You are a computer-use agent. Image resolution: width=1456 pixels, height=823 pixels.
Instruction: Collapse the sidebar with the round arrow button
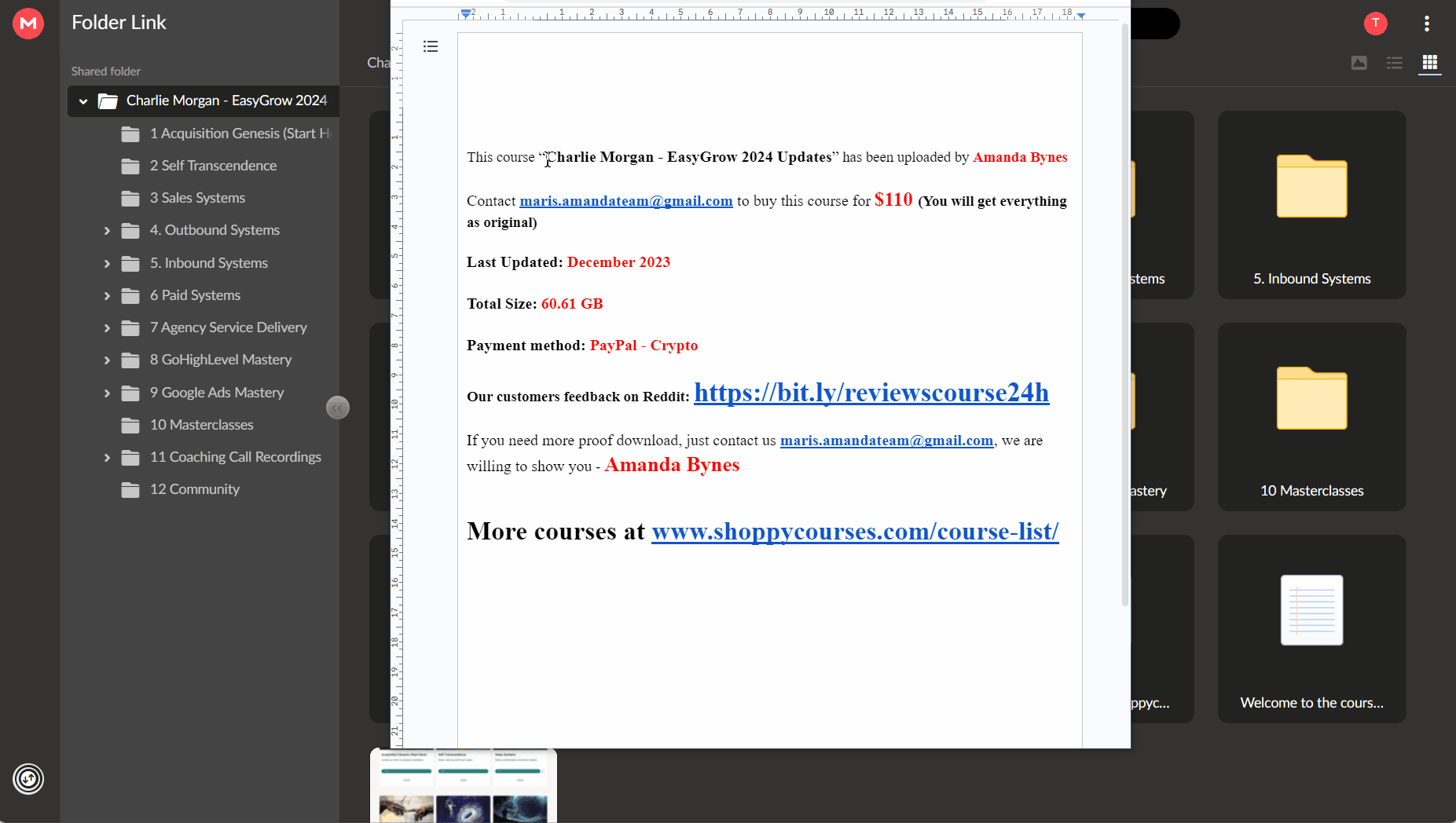[338, 408]
